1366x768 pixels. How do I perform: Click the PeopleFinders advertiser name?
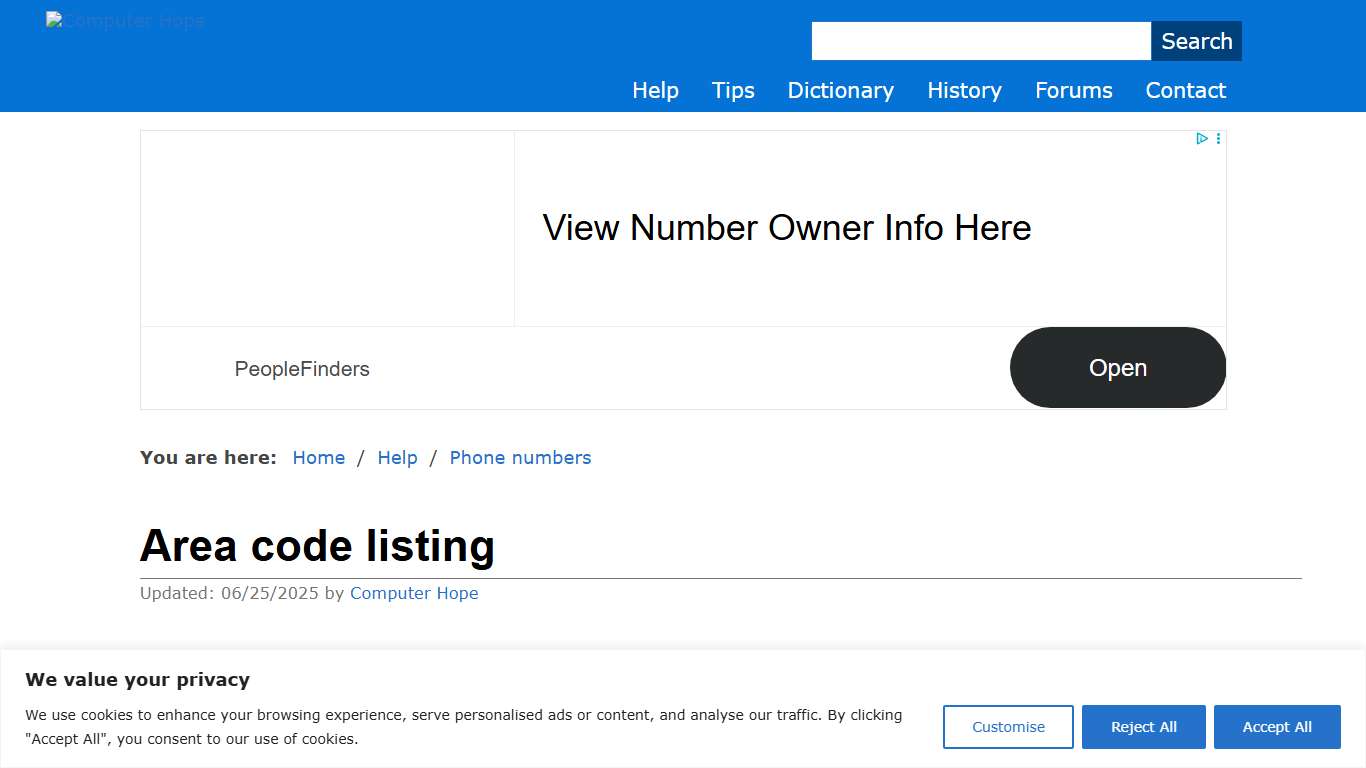click(302, 368)
